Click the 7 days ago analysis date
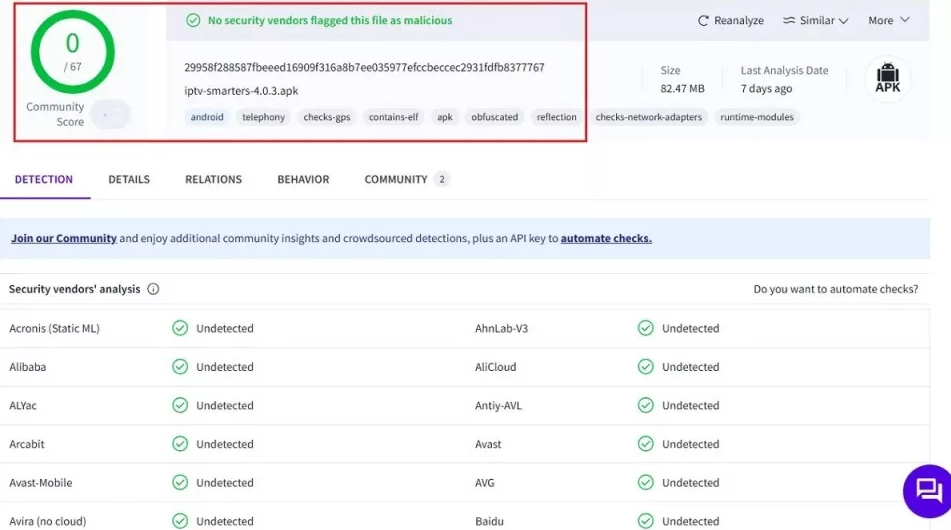The image size is (951, 530). pos(766,89)
